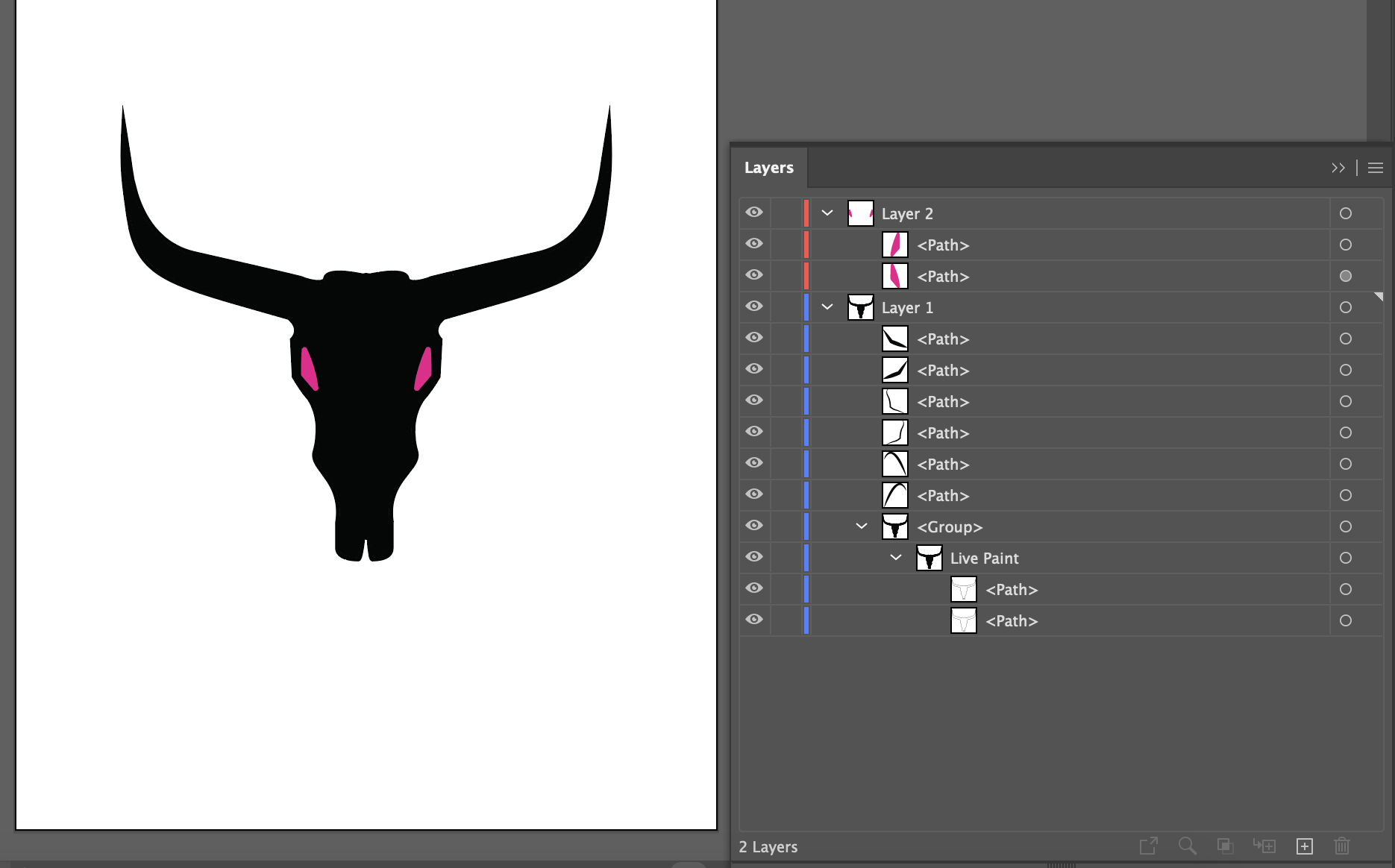Make a clipping mask from the Layers panel

pos(1224,846)
